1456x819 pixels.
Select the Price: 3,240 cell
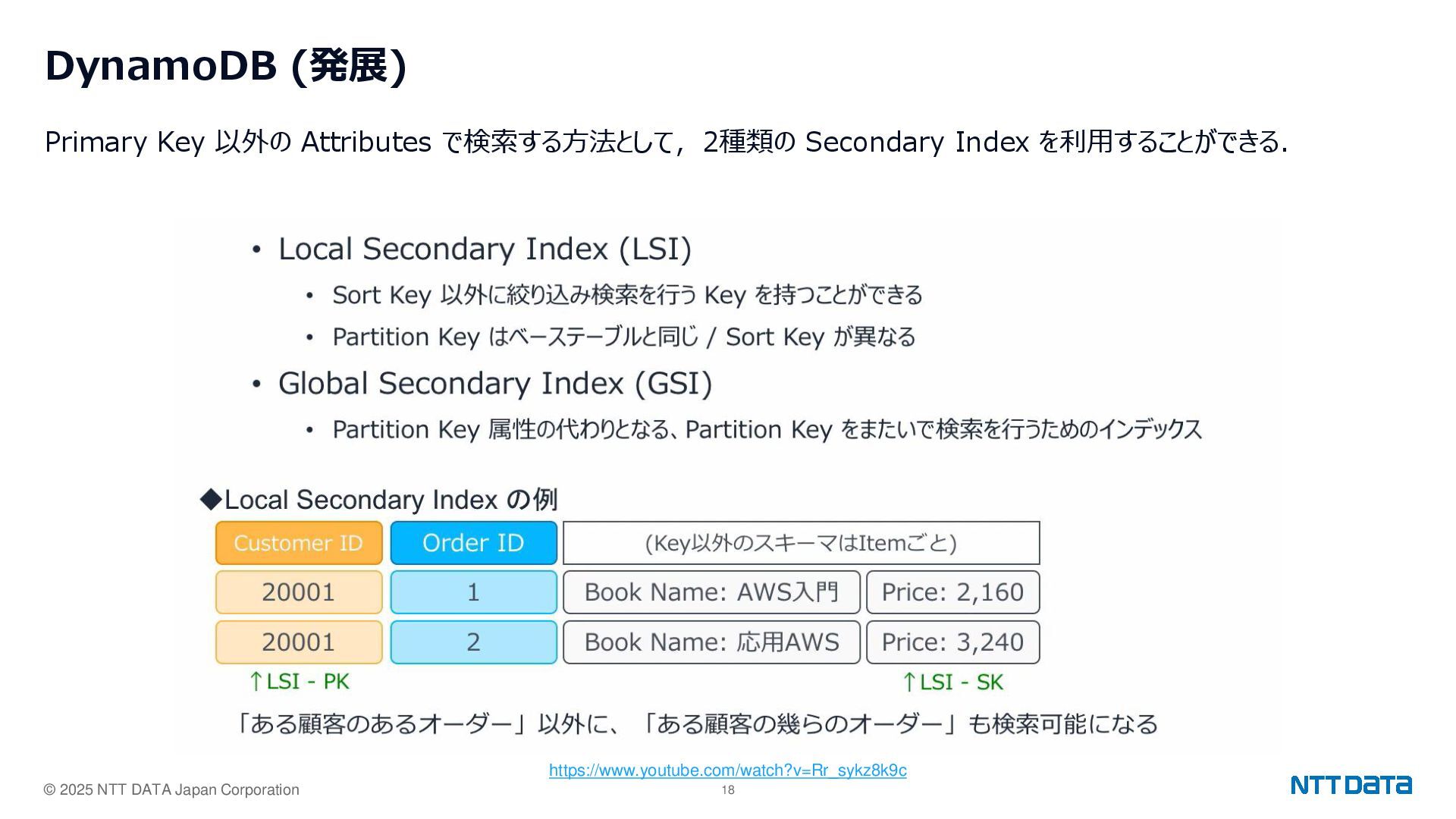(x=952, y=642)
